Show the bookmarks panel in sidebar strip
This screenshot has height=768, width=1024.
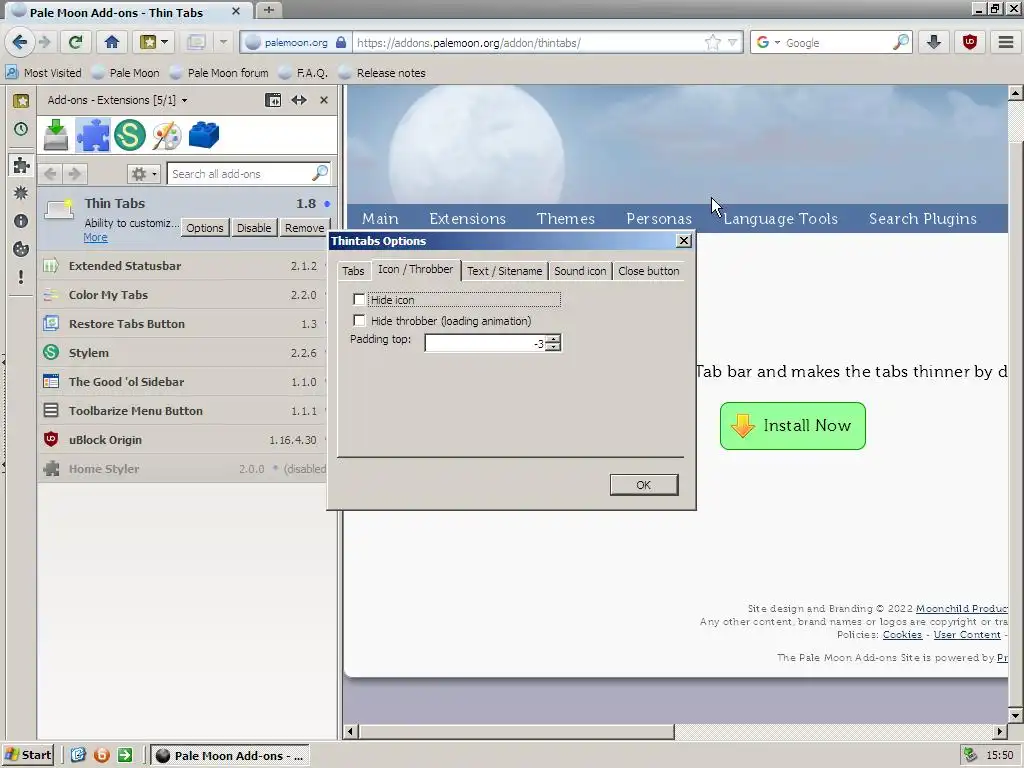click(21, 100)
